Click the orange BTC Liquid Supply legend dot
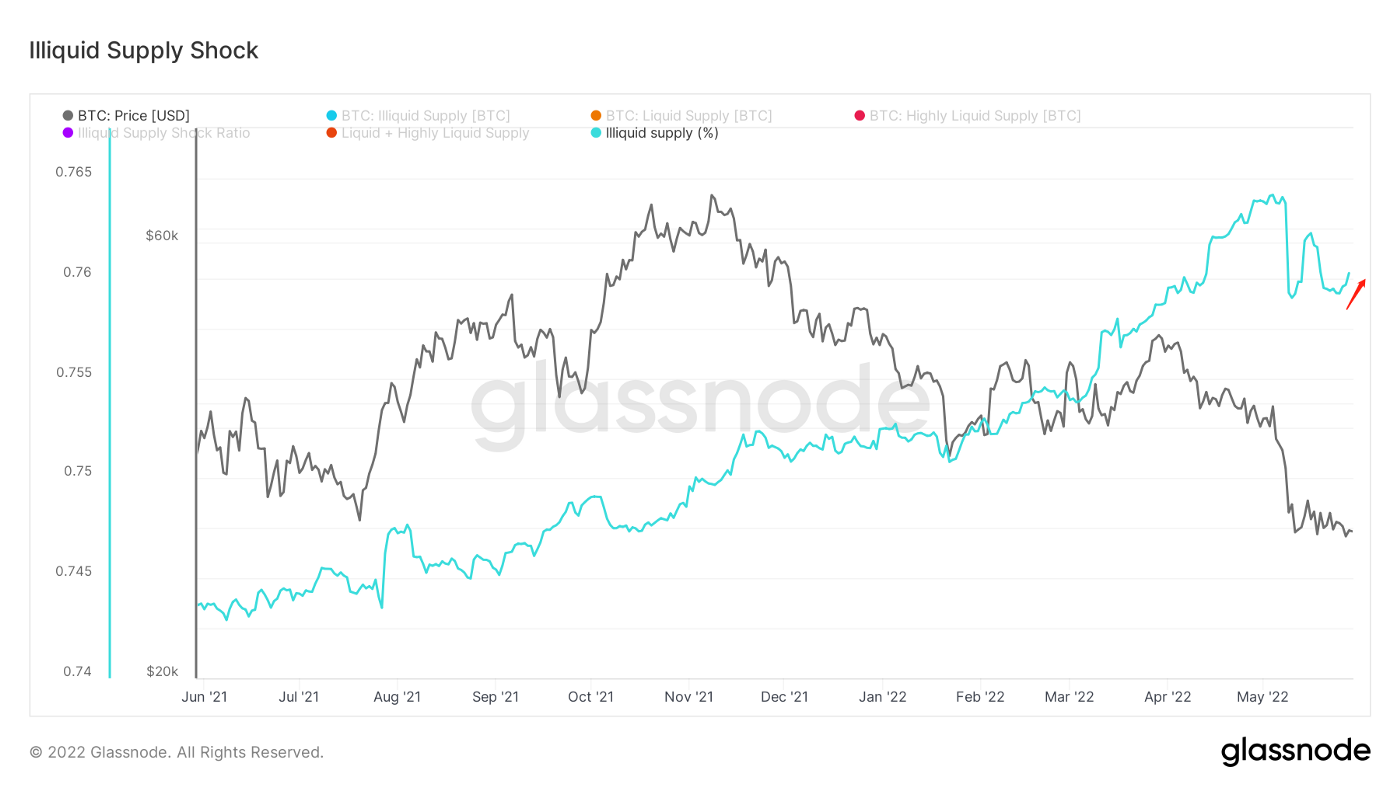1400x787 pixels. 596,116
